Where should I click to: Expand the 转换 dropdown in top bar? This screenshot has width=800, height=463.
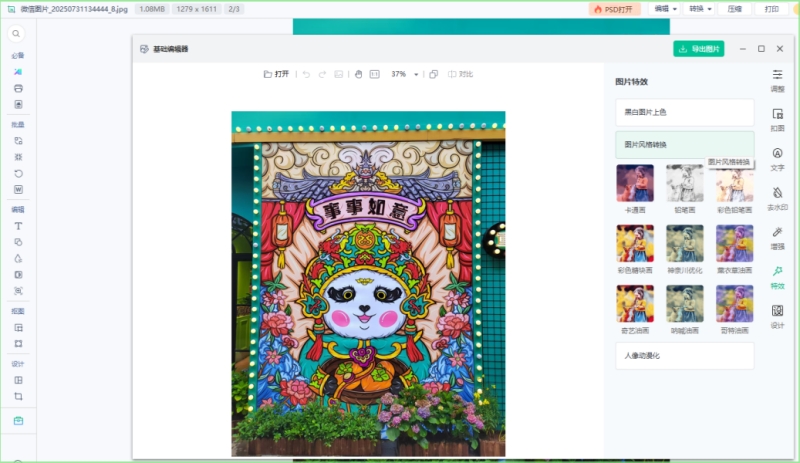(700, 9)
